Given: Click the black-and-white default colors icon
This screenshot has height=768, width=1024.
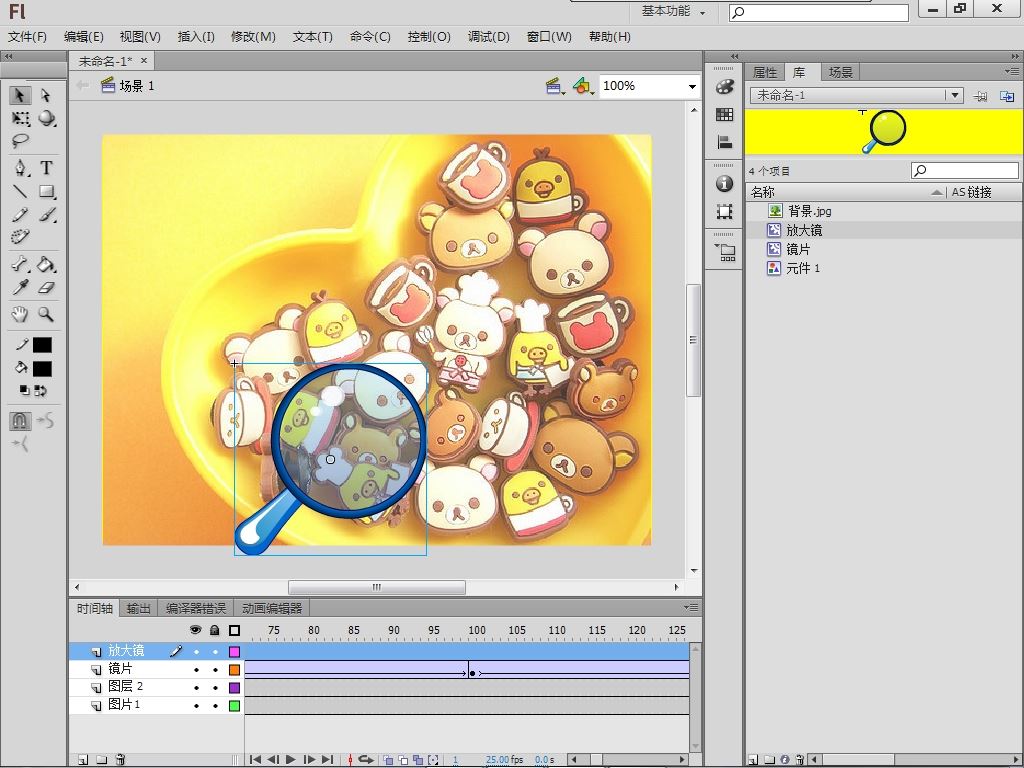Looking at the screenshot, I should click(24, 391).
